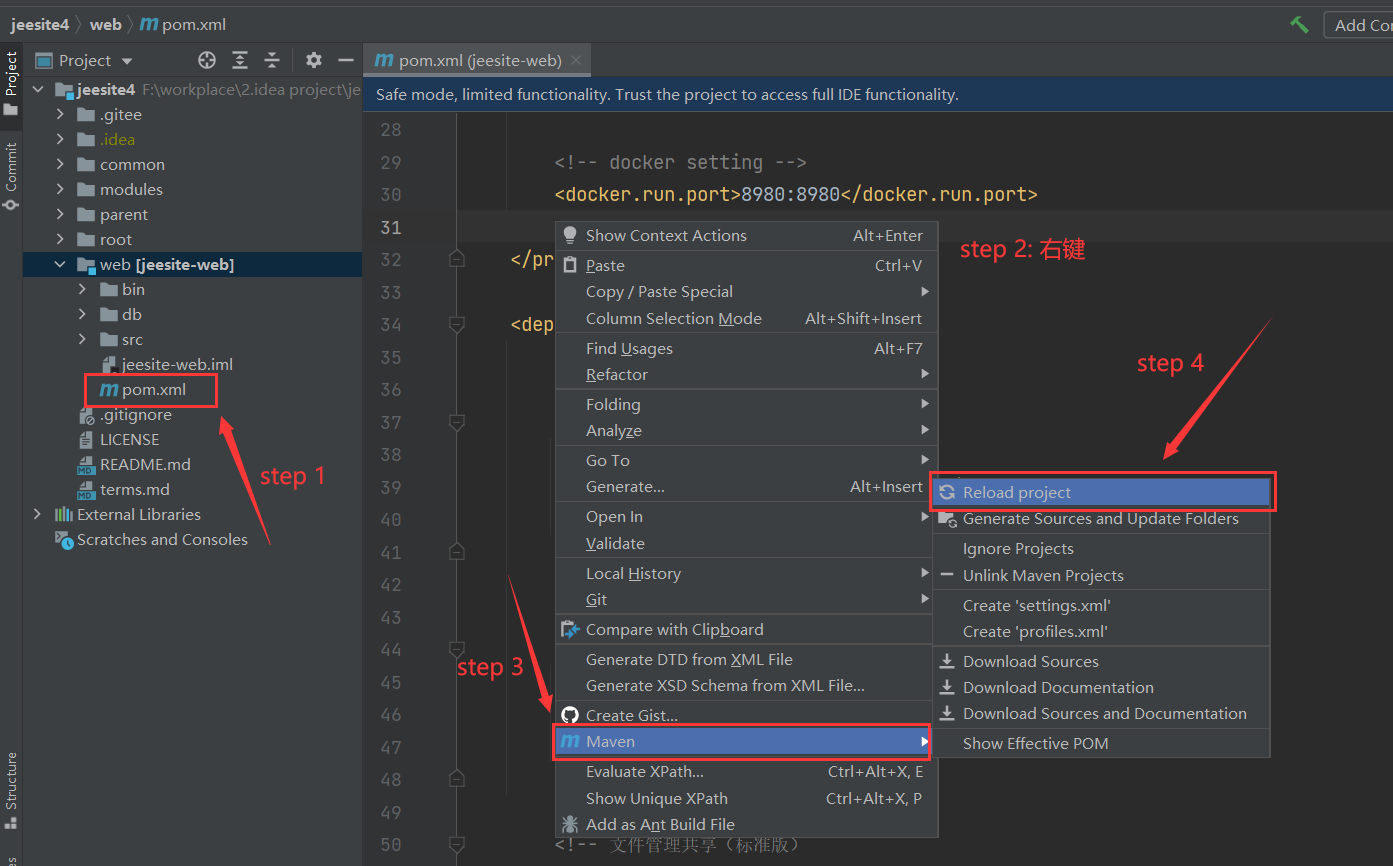Open the Refactor submenu

click(x=746, y=374)
